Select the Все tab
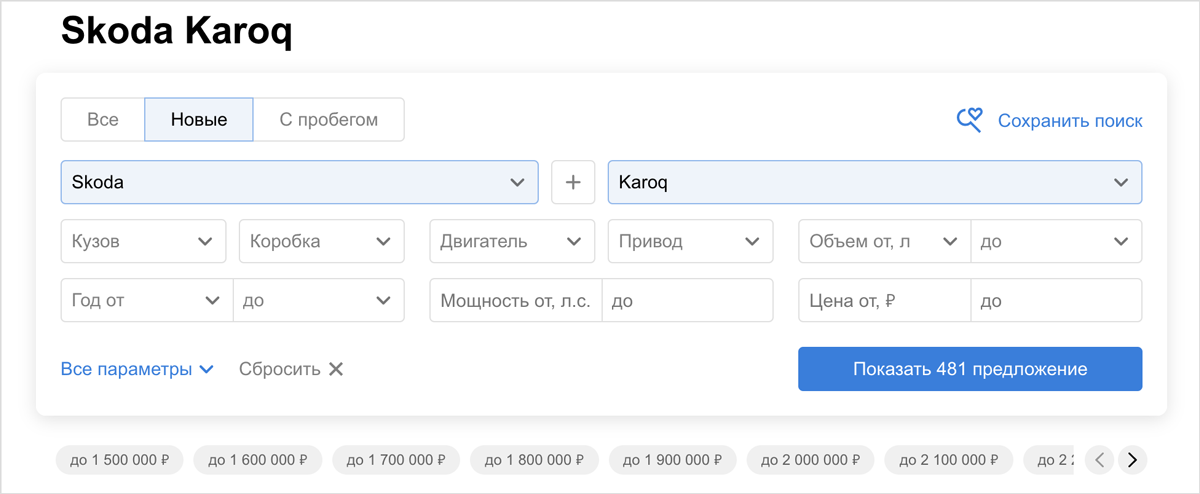This screenshot has width=1200, height=494. (103, 120)
